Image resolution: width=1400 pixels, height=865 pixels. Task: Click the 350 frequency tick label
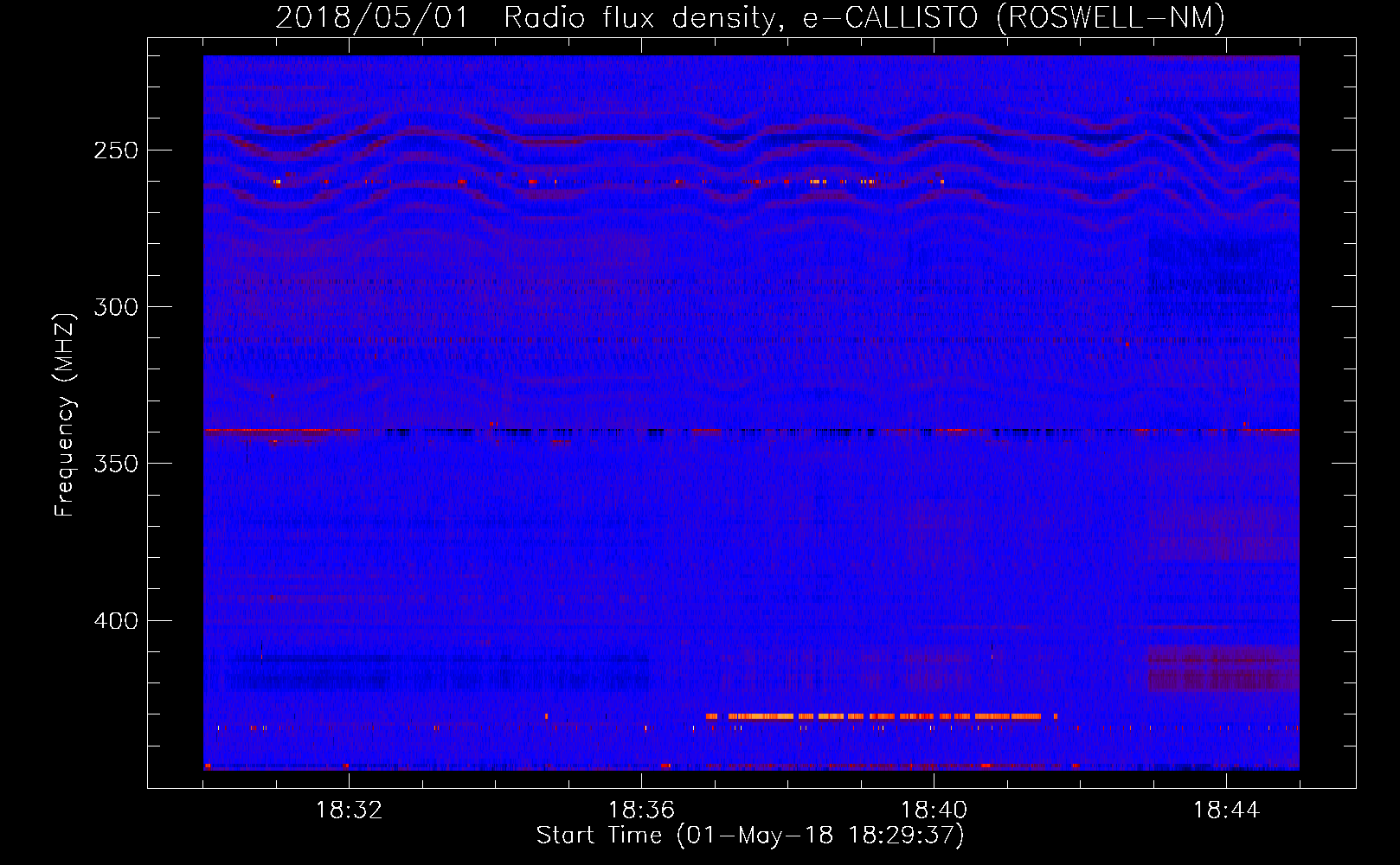coord(115,464)
